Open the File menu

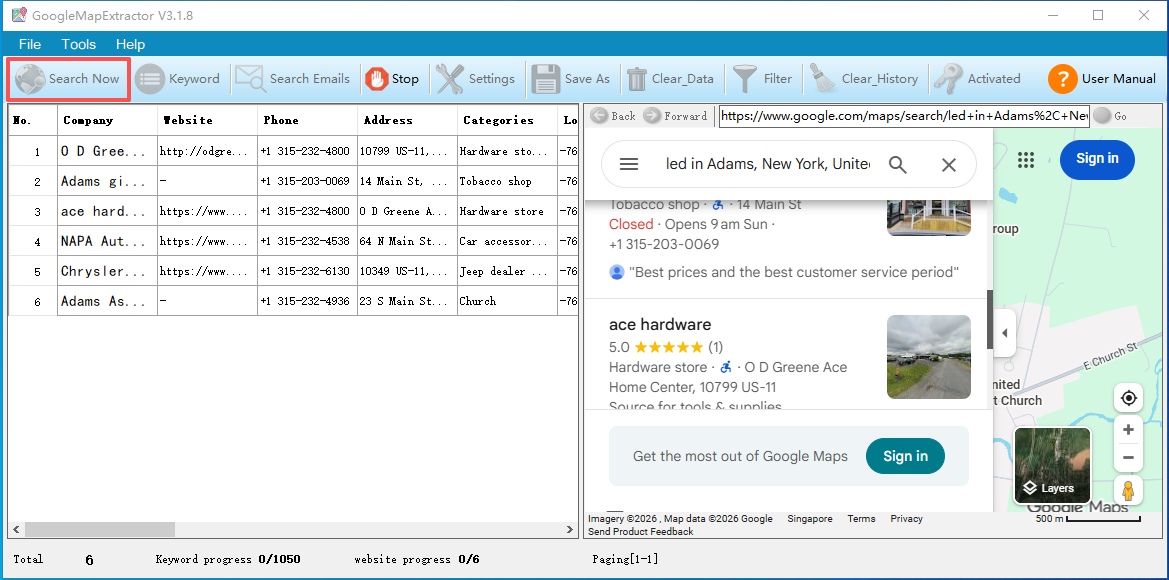[x=30, y=44]
